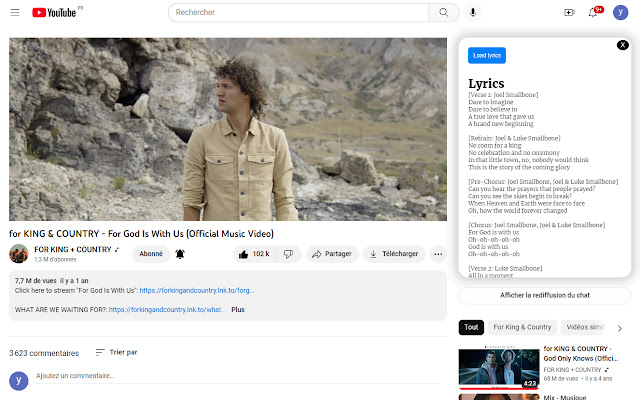Click the 1,3 M d'abonnés subscriber count
The width and height of the screenshot is (640, 400).
pos(55,259)
